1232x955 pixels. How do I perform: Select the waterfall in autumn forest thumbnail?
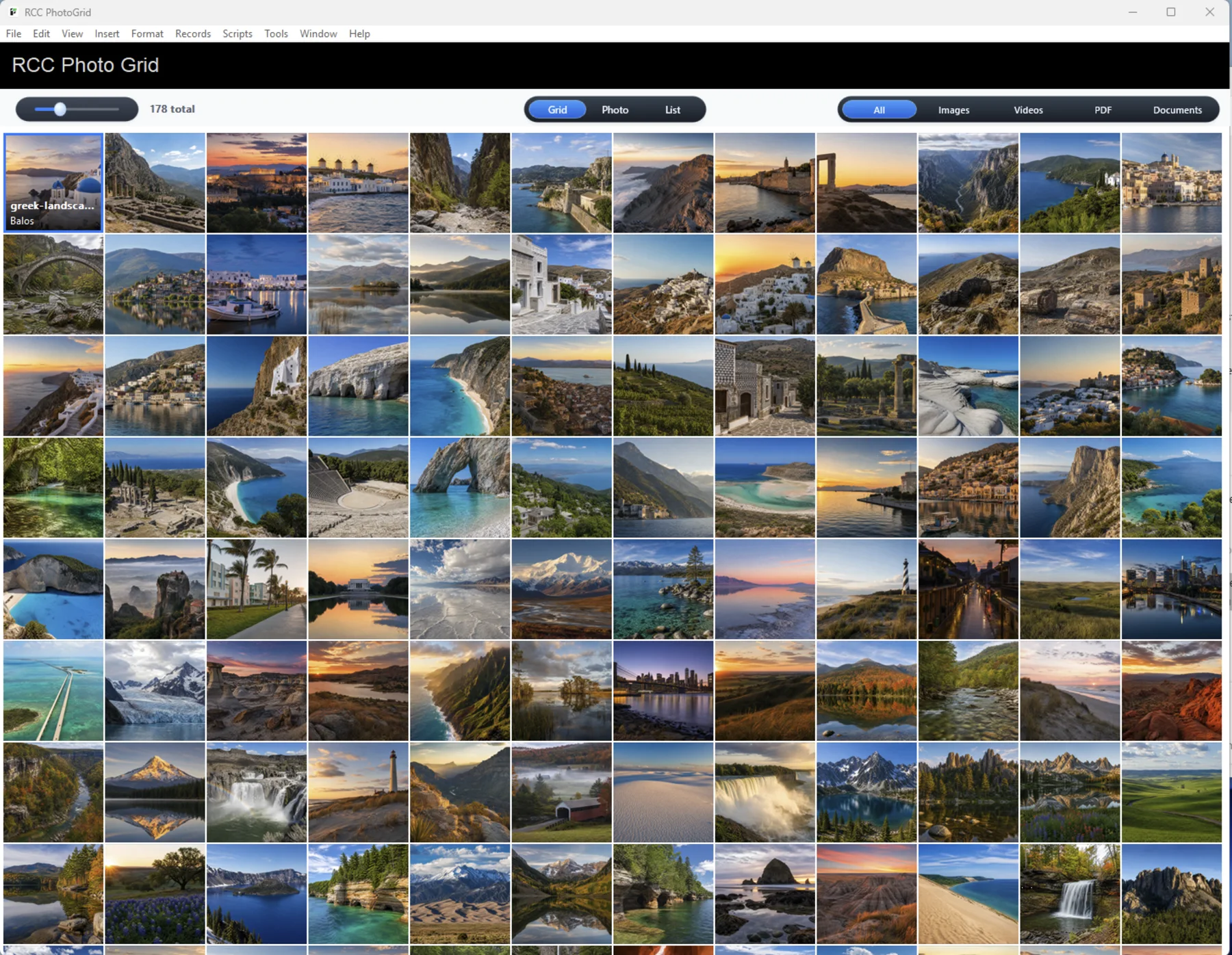tap(1070, 894)
